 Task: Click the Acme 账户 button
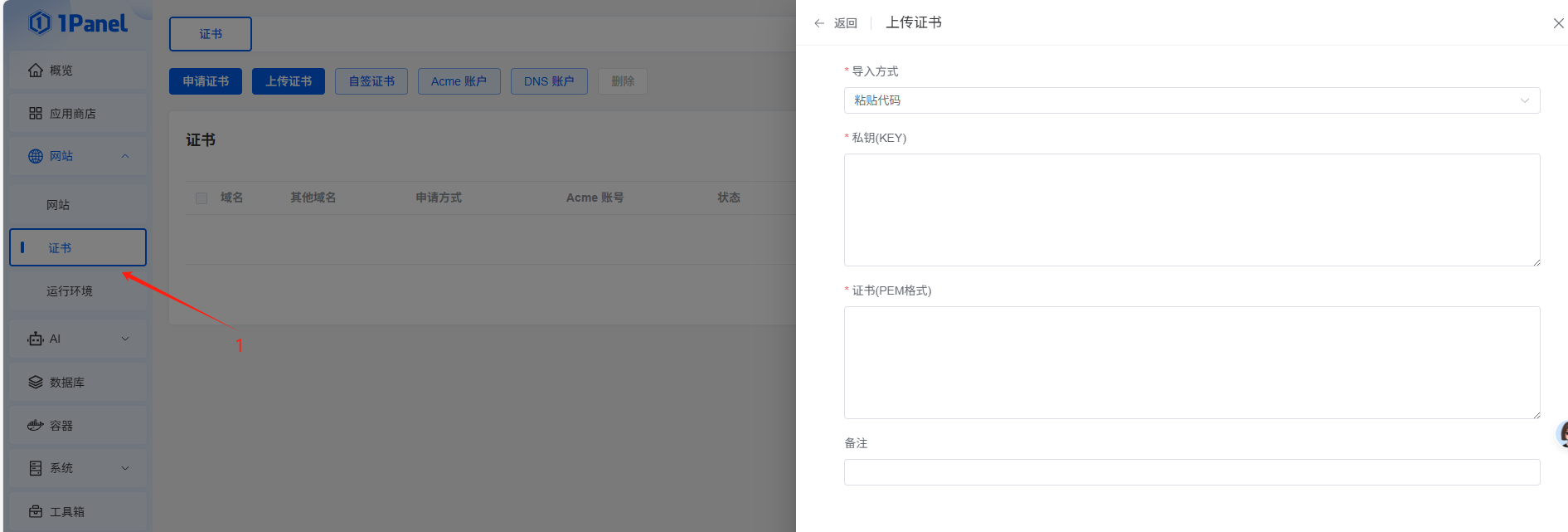[459, 81]
